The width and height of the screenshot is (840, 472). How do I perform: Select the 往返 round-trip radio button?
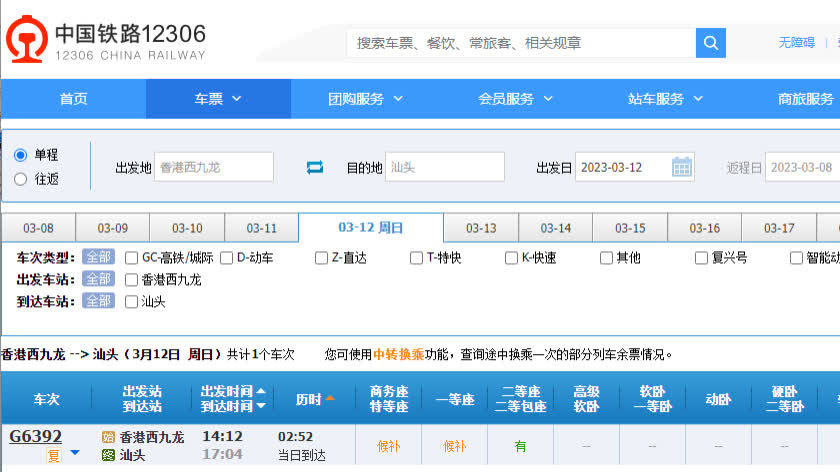pos(20,179)
